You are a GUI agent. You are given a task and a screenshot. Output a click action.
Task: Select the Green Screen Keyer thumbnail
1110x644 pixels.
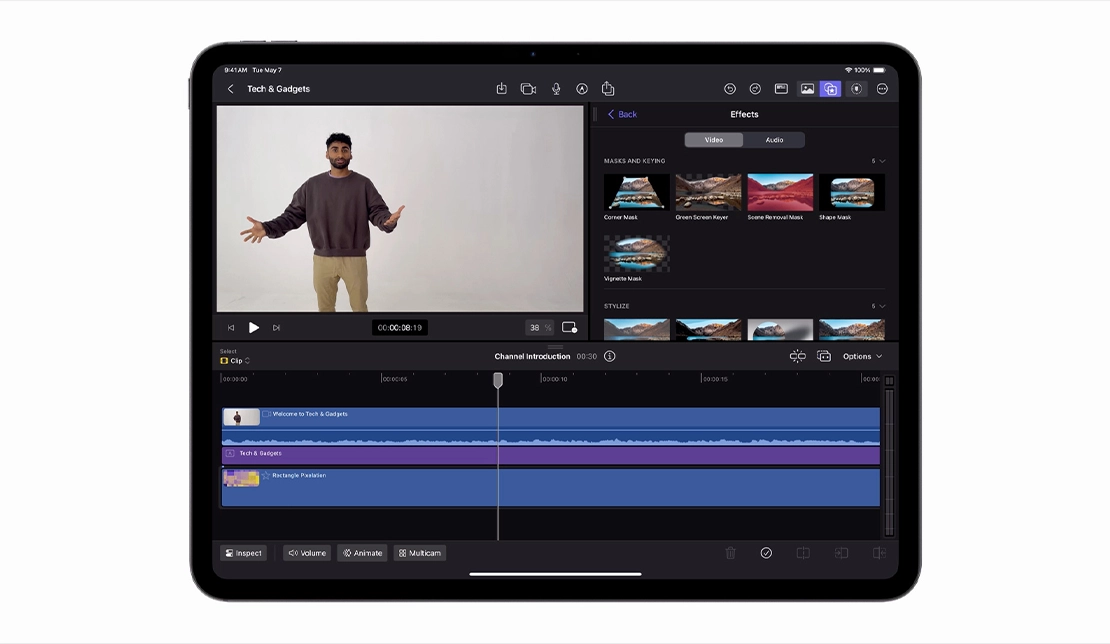[708, 193]
